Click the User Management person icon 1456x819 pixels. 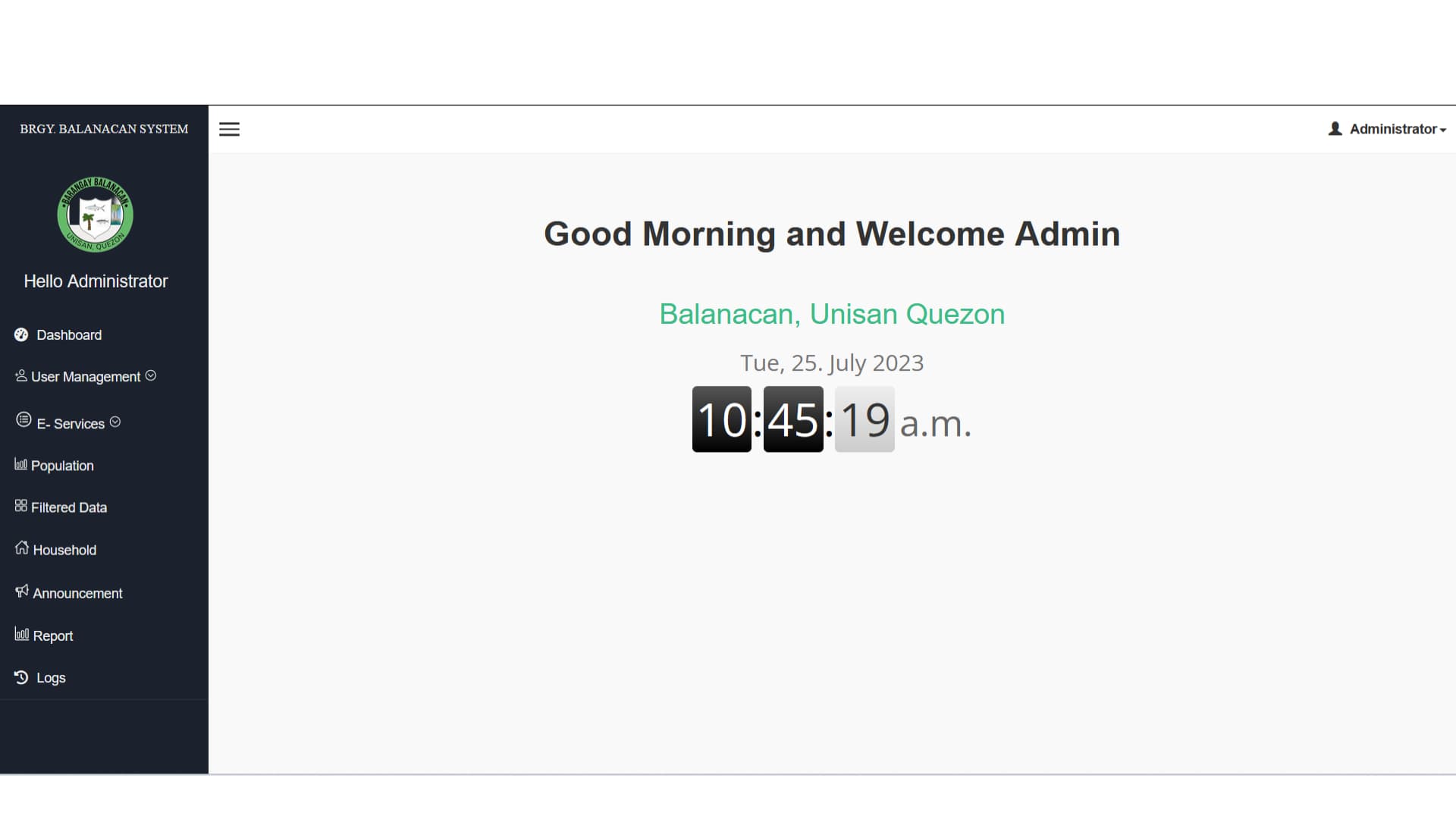click(21, 375)
